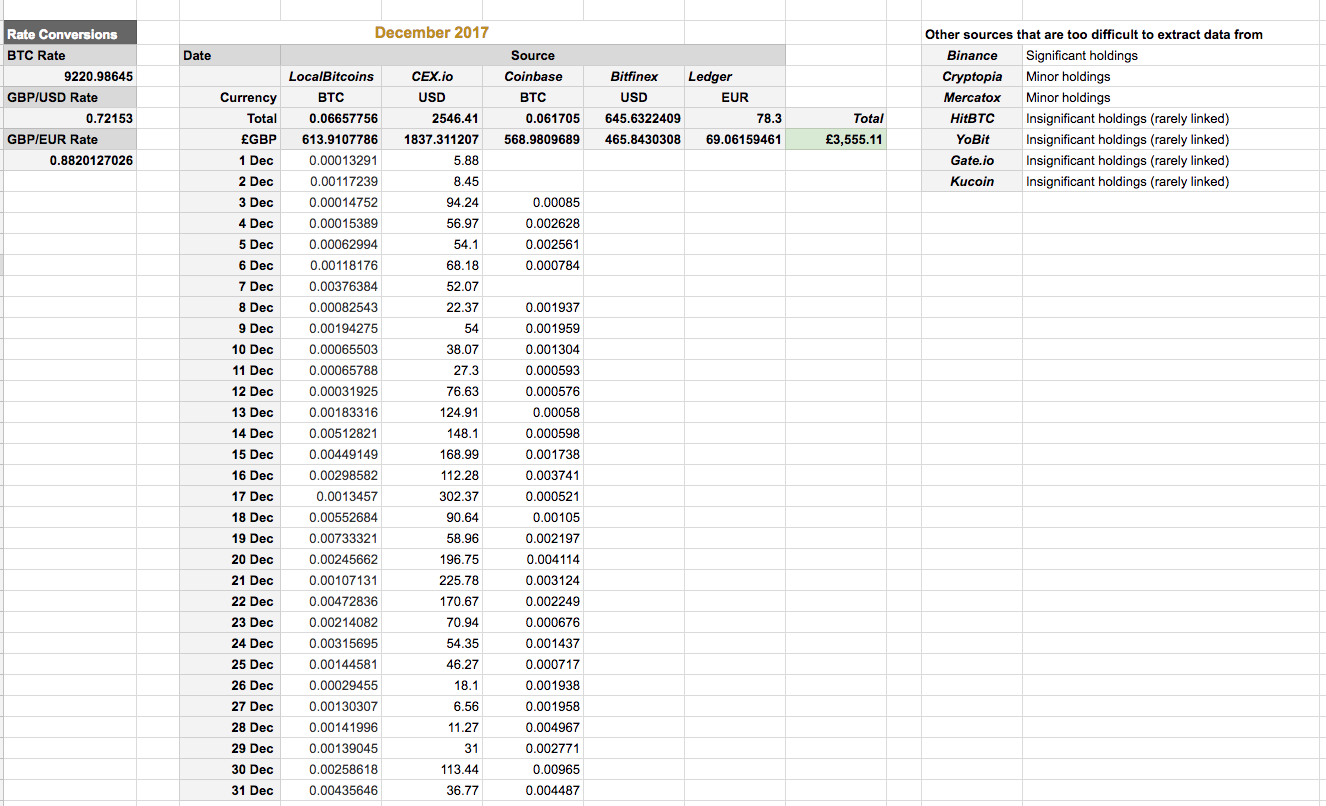Select the 14 Dec date cell
This screenshot has width=1326, height=806.
click(230, 433)
